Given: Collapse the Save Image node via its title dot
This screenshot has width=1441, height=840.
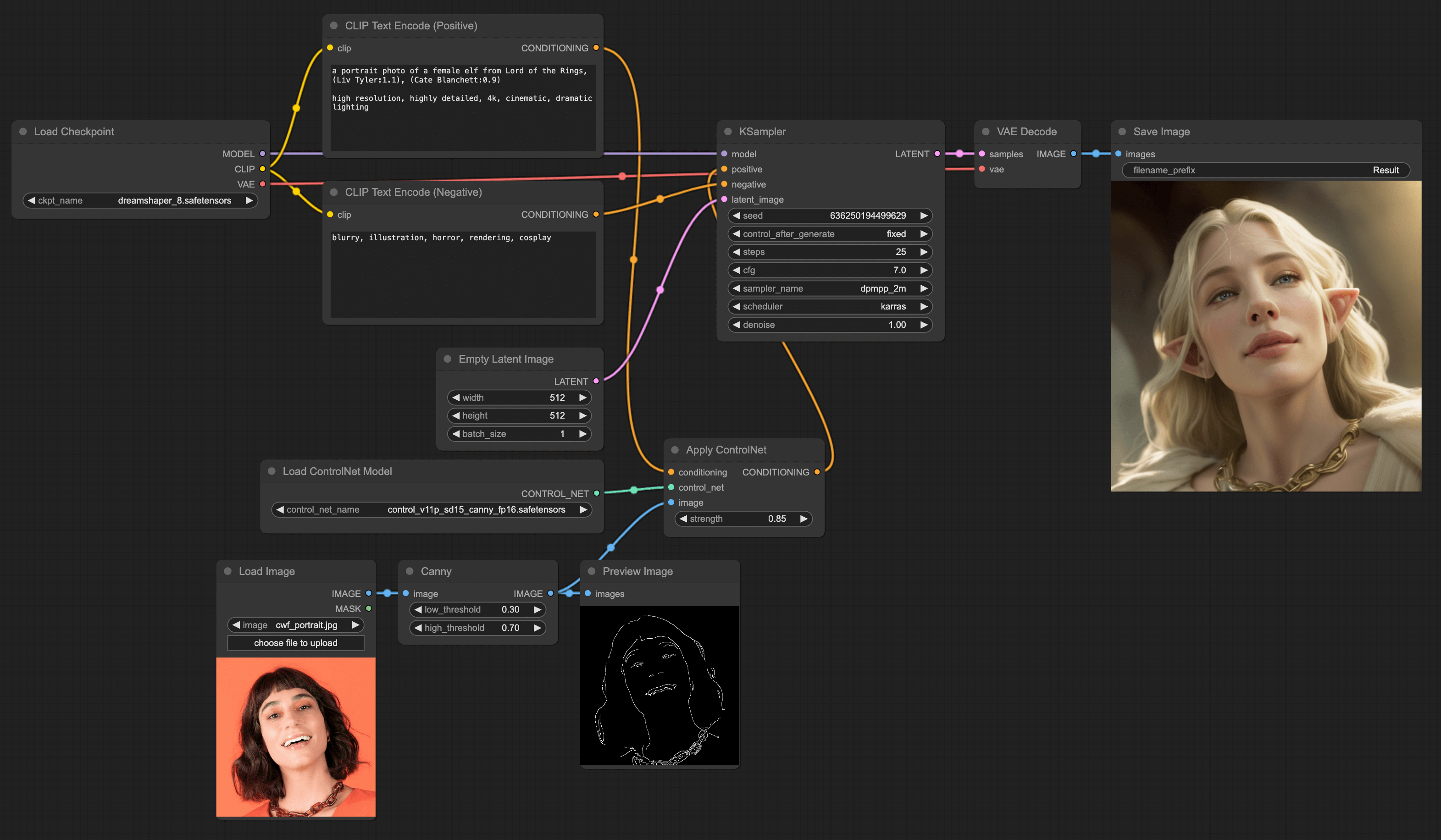Looking at the screenshot, I should (1122, 132).
